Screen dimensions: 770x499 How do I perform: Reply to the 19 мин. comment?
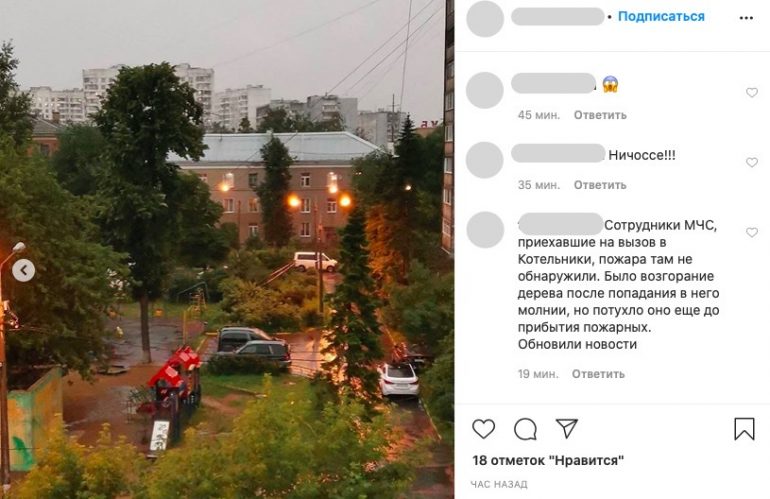click(x=598, y=374)
